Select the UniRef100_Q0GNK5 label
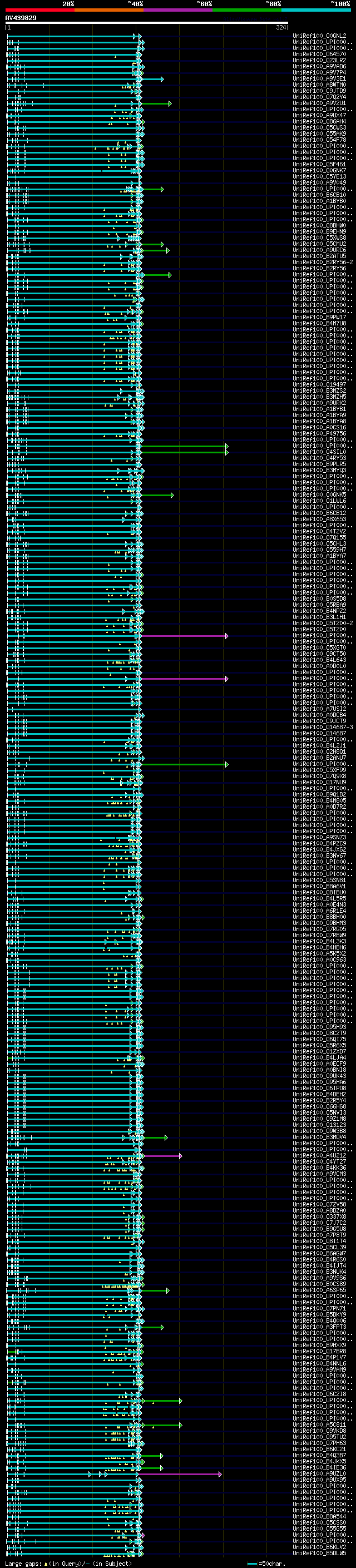 click(319, 495)
